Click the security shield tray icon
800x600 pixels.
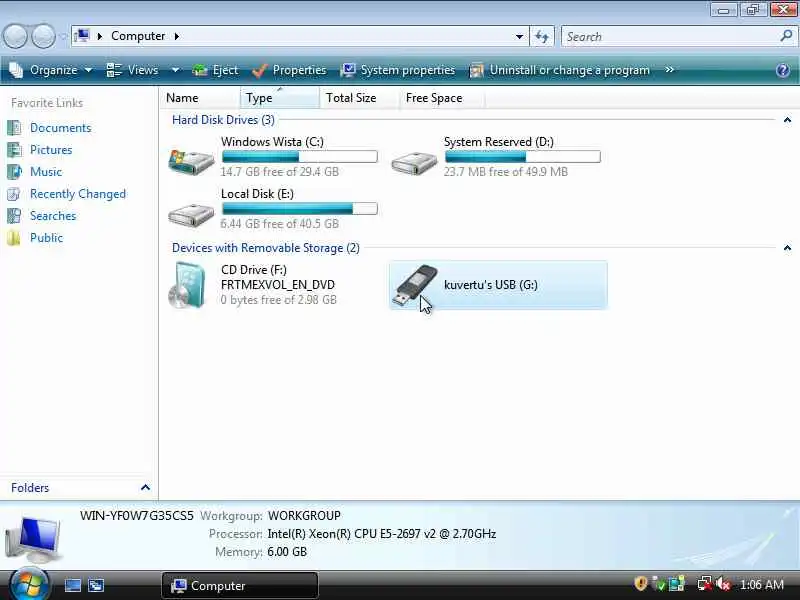[640, 583]
